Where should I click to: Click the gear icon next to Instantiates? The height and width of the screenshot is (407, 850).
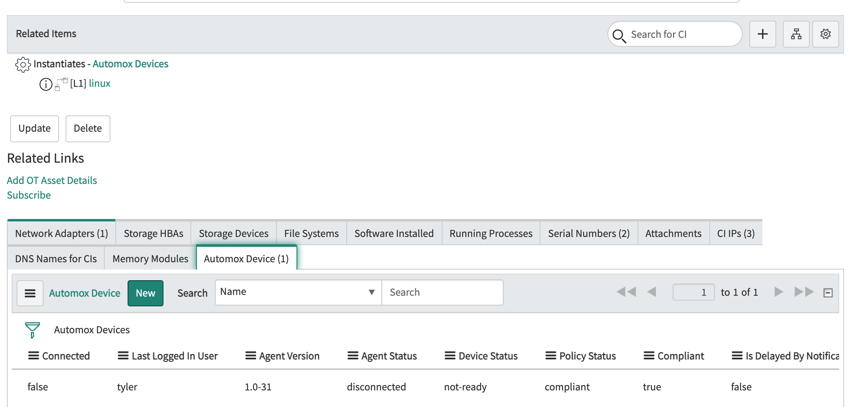pyautogui.click(x=23, y=64)
